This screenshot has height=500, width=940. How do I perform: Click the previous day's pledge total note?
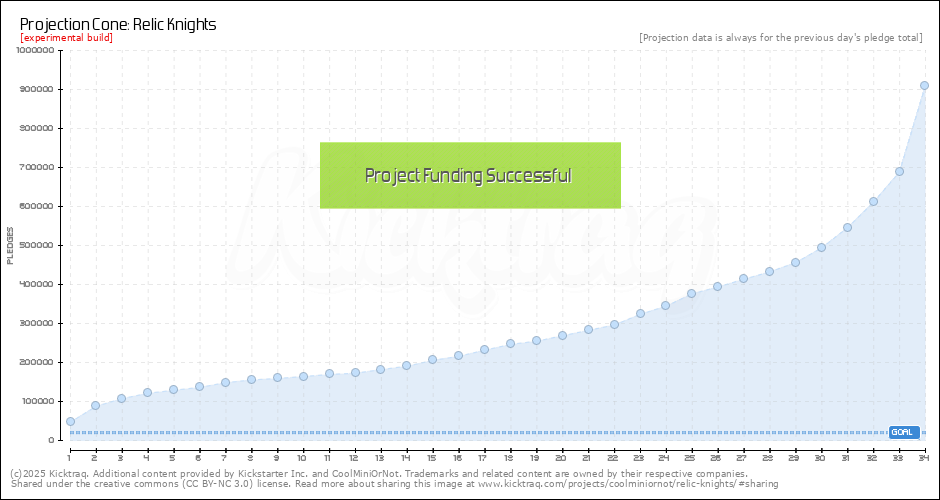tap(781, 38)
